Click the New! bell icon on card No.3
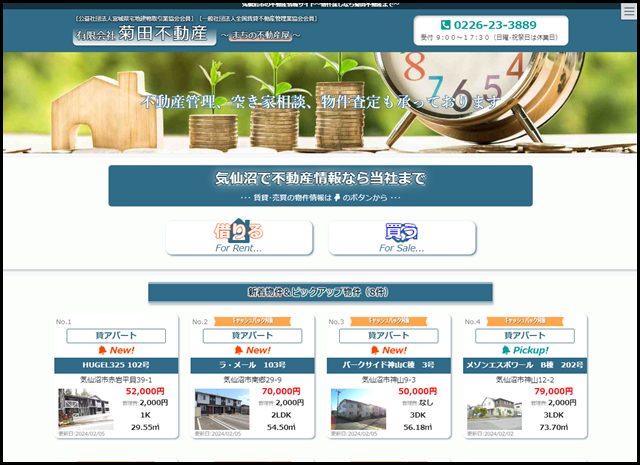 tap(375, 350)
